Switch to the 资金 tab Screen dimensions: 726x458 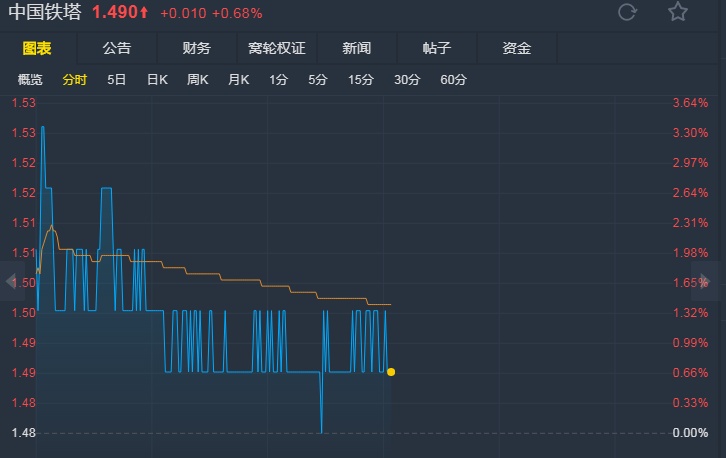click(517, 48)
